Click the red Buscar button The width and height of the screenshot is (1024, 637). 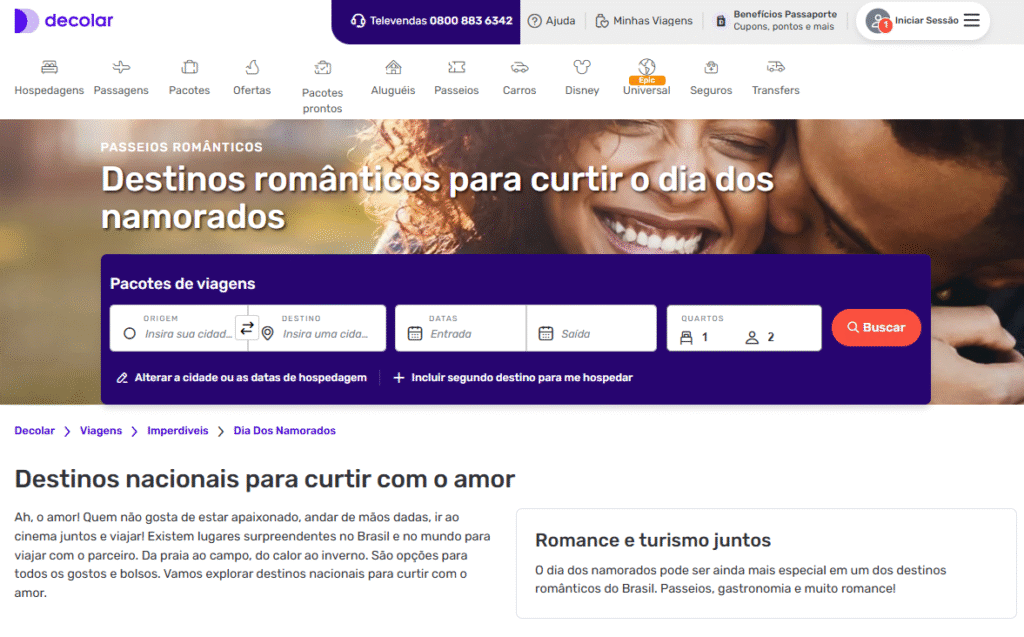point(876,327)
